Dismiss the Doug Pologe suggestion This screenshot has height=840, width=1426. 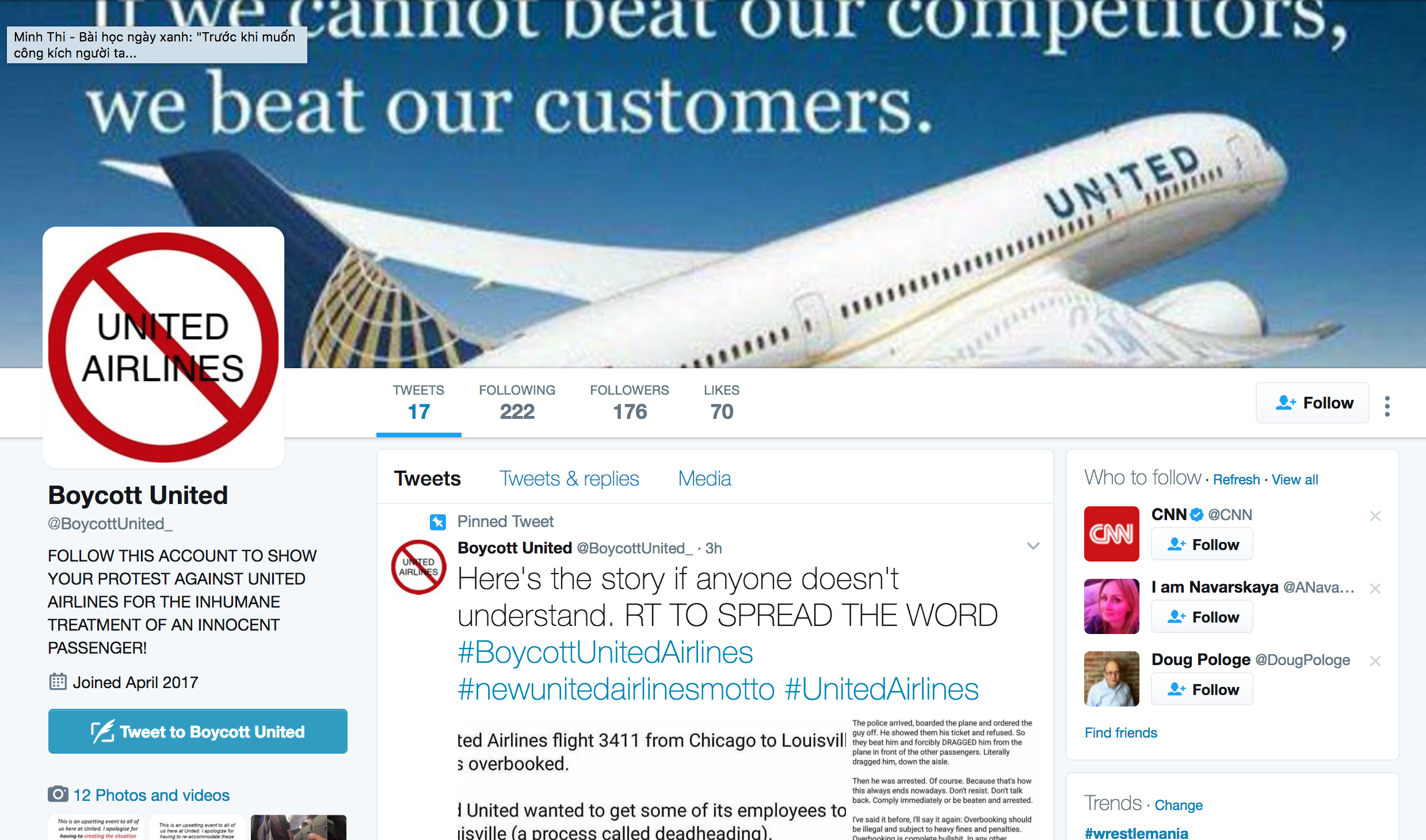pos(1375,661)
